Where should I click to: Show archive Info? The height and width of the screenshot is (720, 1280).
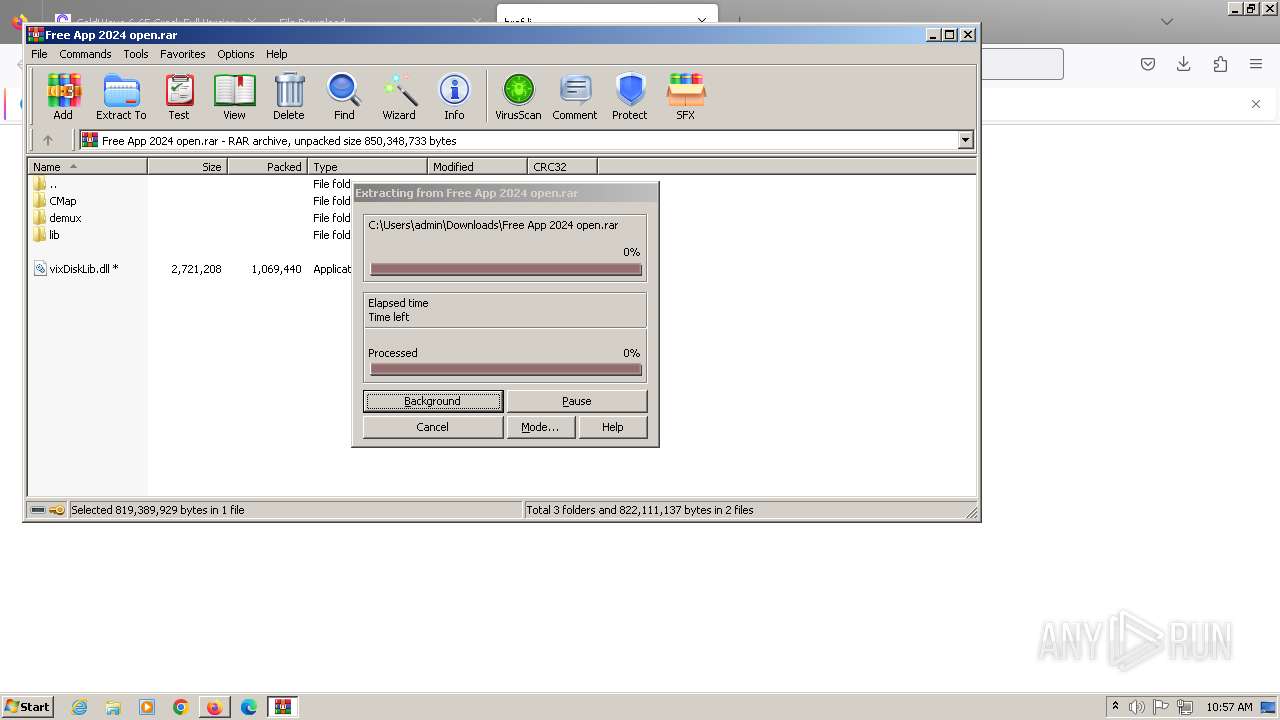pos(454,97)
